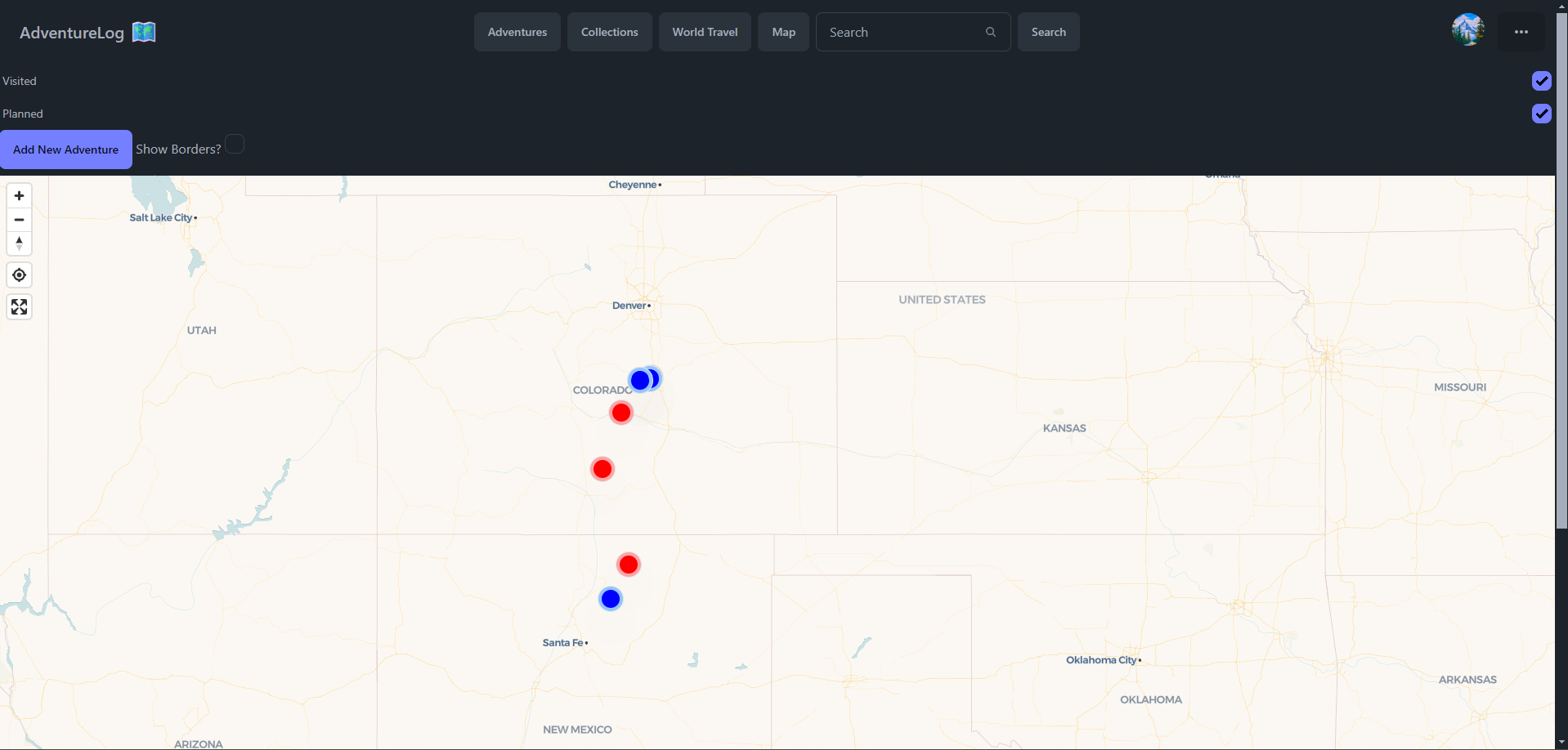Click the find my location icon
The image size is (1568, 750).
click(x=20, y=275)
